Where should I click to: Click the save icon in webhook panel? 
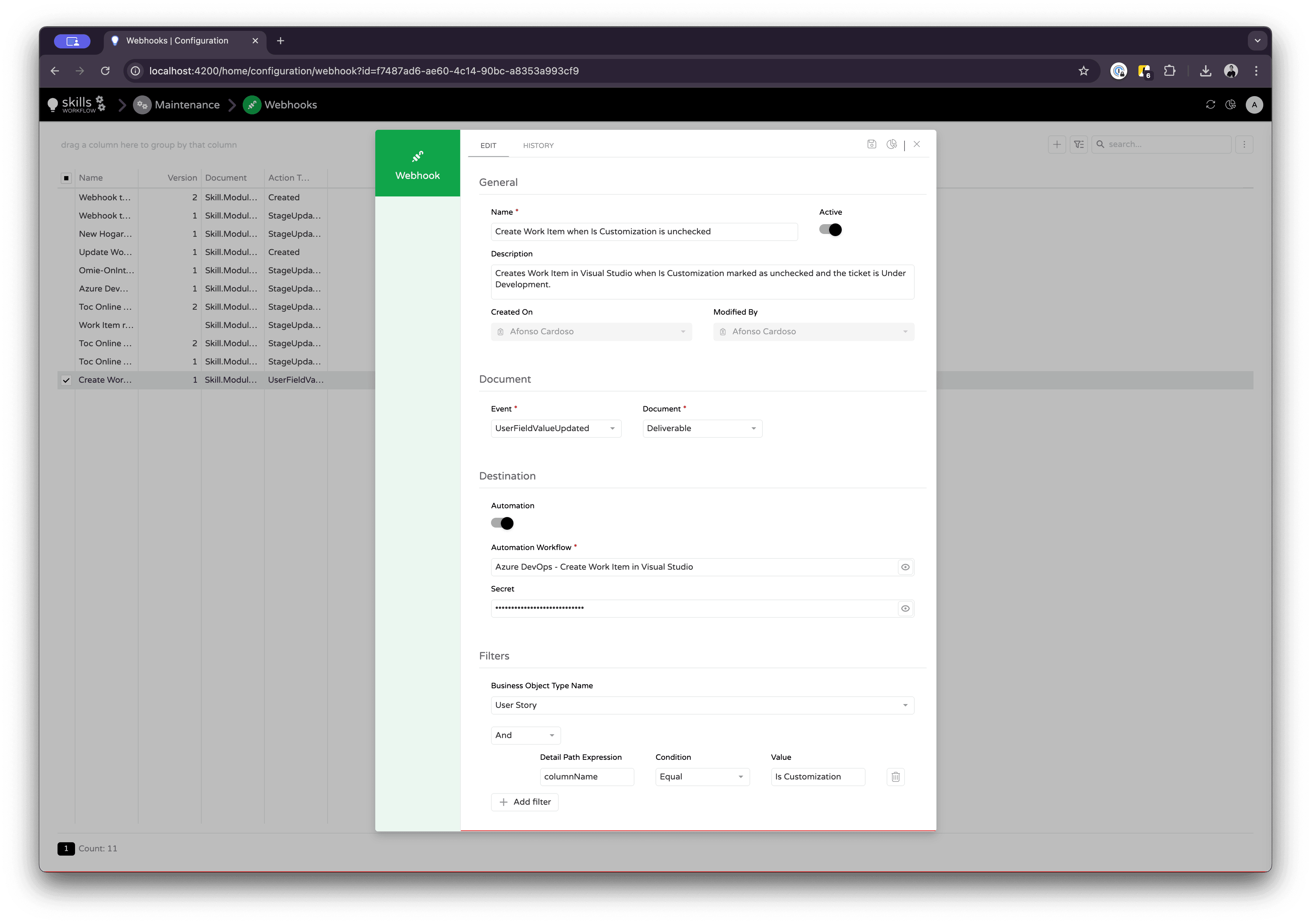coord(871,145)
